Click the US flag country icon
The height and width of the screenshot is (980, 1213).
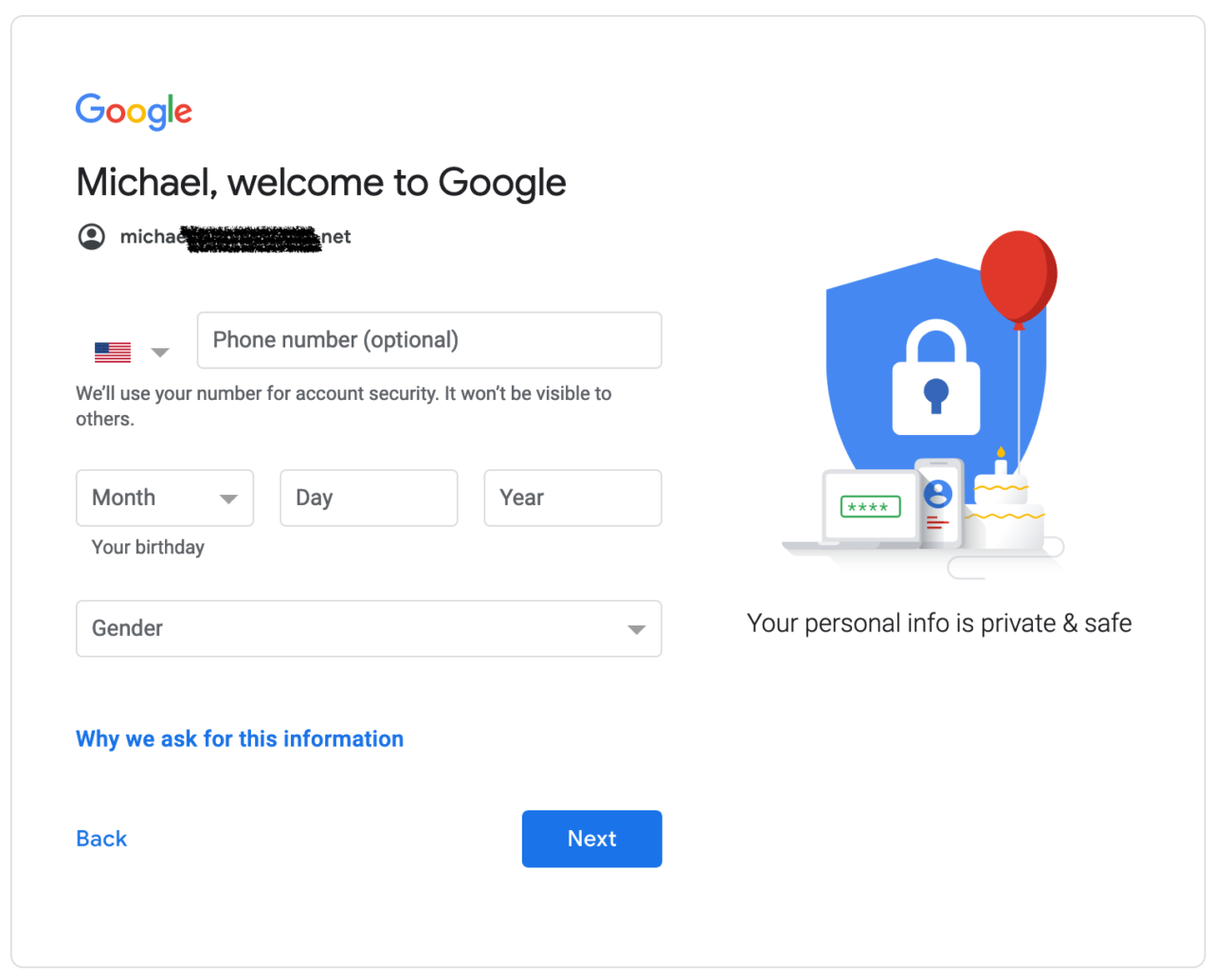112,351
